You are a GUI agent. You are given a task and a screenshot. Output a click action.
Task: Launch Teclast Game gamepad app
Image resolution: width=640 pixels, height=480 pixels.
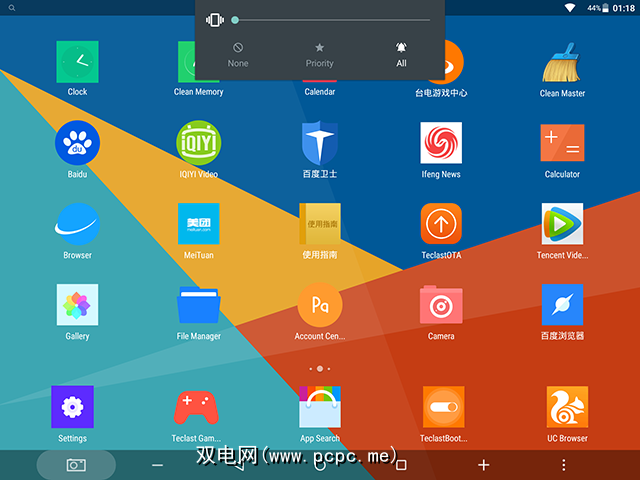[x=196, y=407]
